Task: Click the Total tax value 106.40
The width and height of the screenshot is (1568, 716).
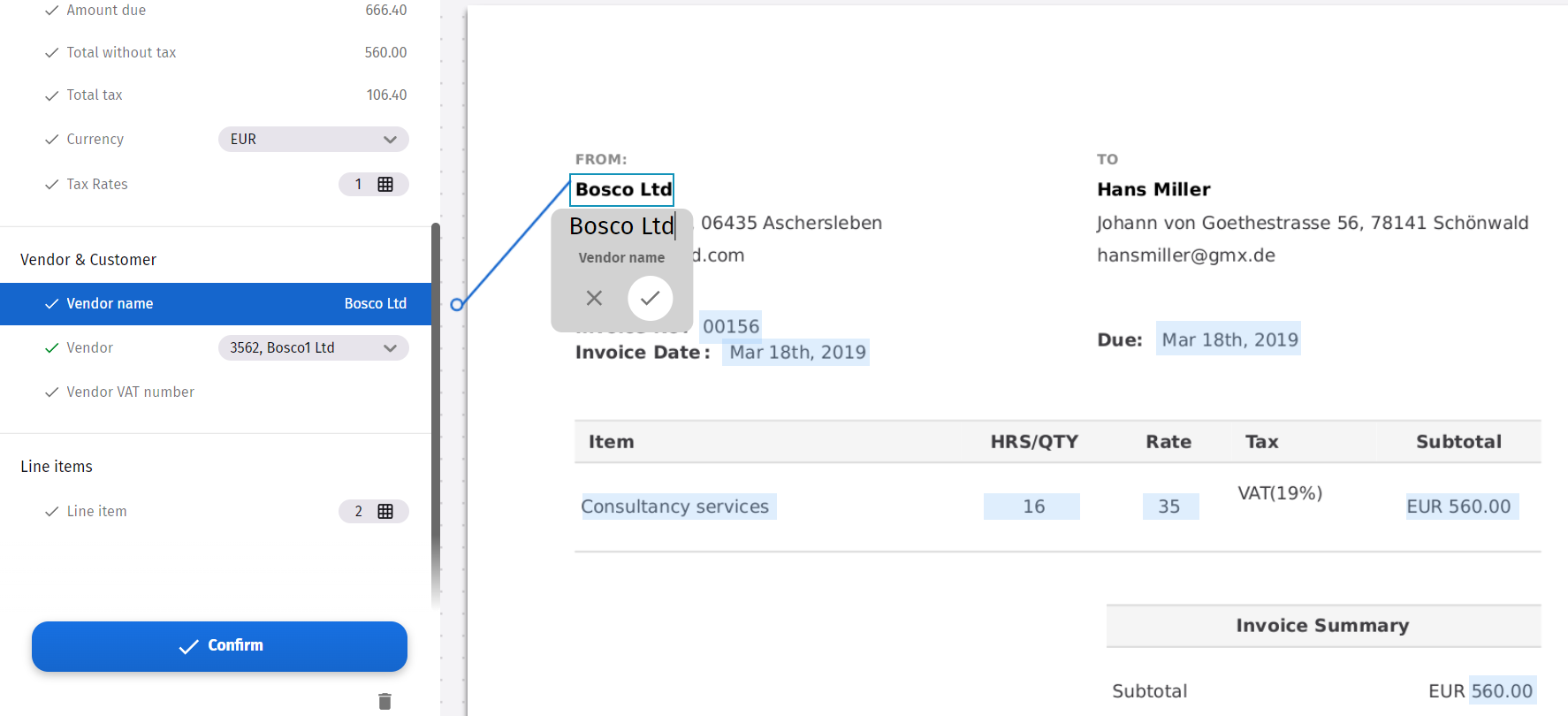Action: tap(387, 95)
